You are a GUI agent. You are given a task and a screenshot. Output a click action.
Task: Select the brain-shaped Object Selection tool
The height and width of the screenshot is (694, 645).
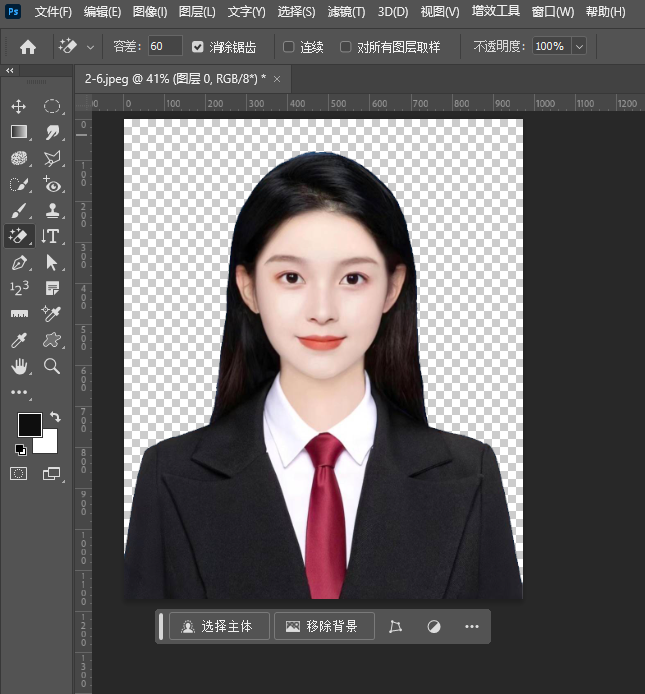point(19,158)
